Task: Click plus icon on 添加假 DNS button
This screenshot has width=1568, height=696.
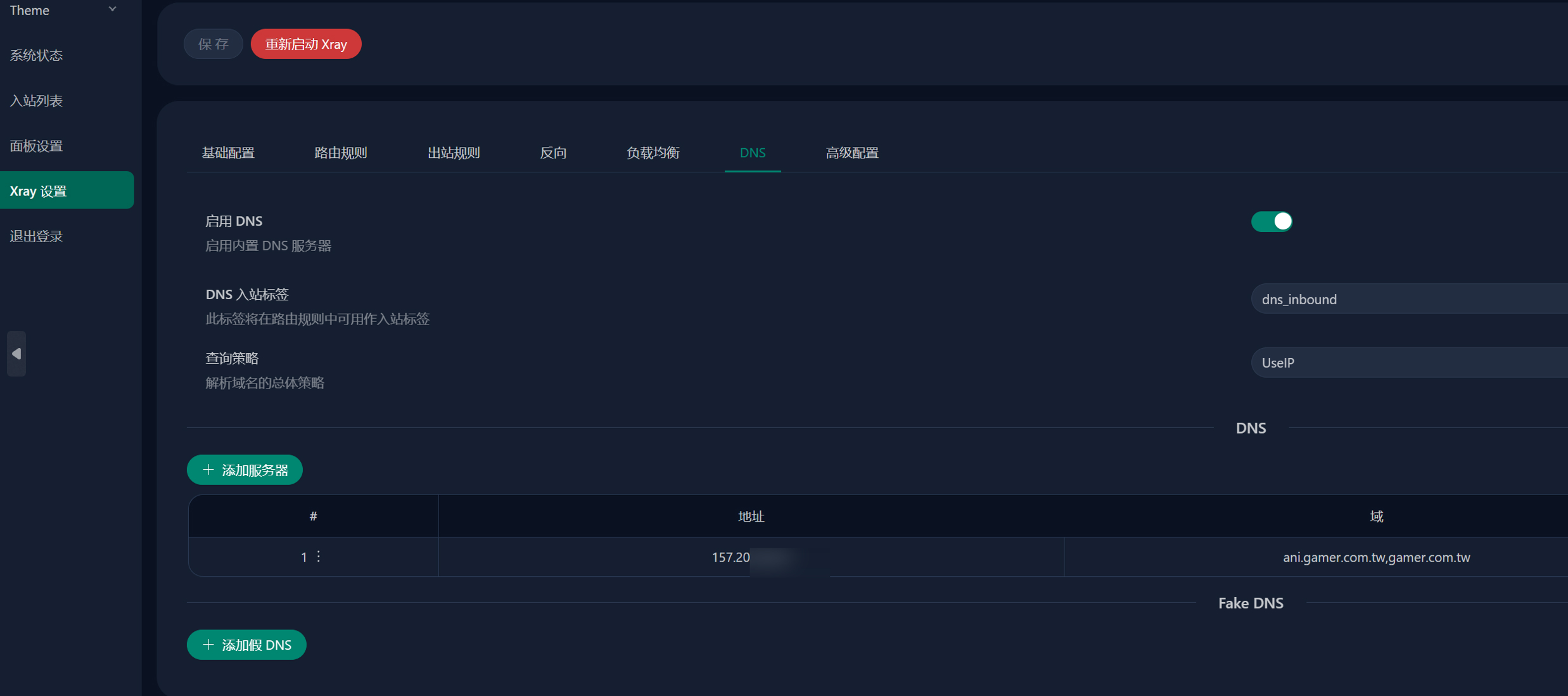Action: pos(208,645)
